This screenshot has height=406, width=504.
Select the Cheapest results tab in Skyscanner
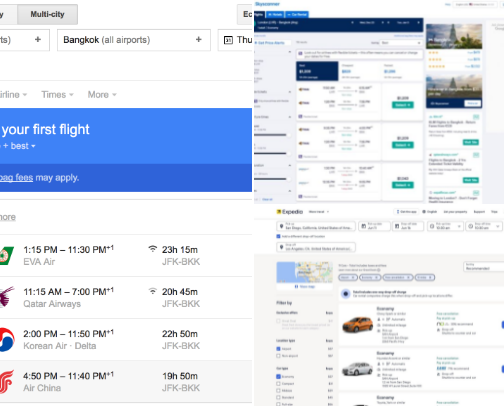click(359, 71)
